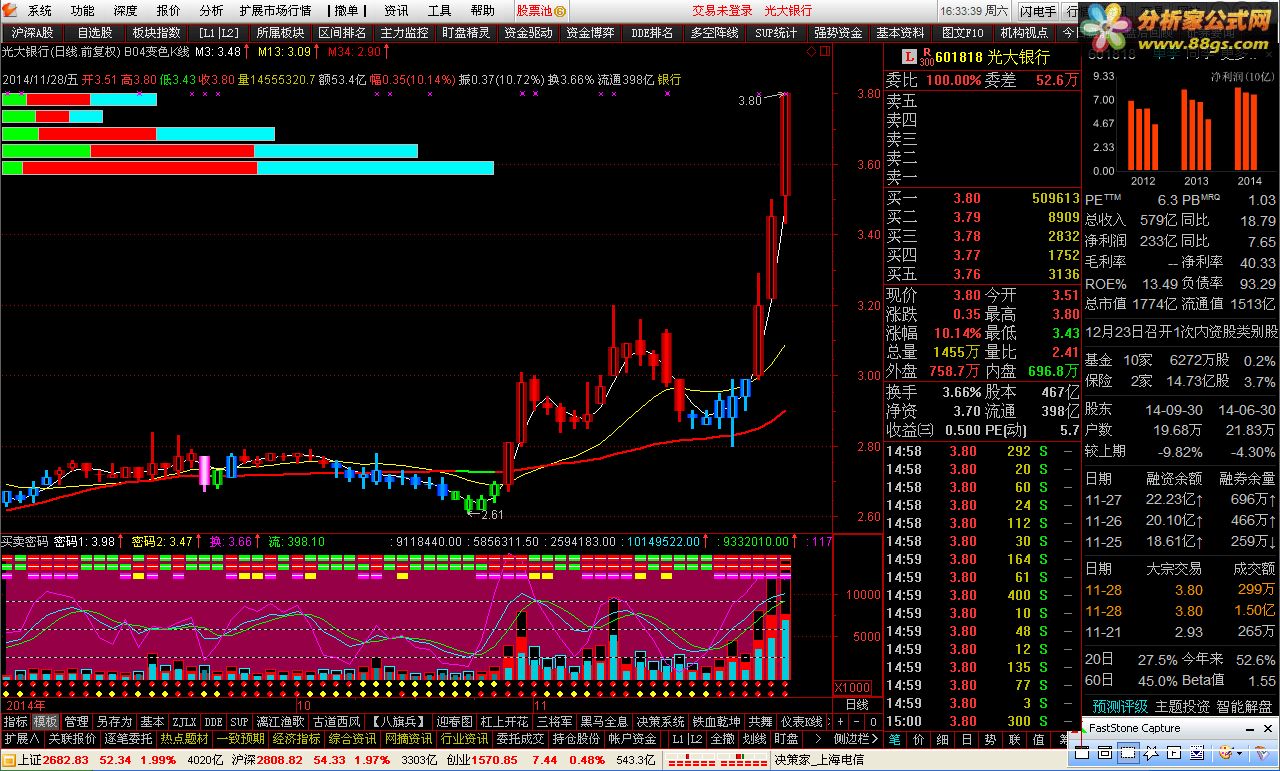Select the 模板 bottom tab

46,720
